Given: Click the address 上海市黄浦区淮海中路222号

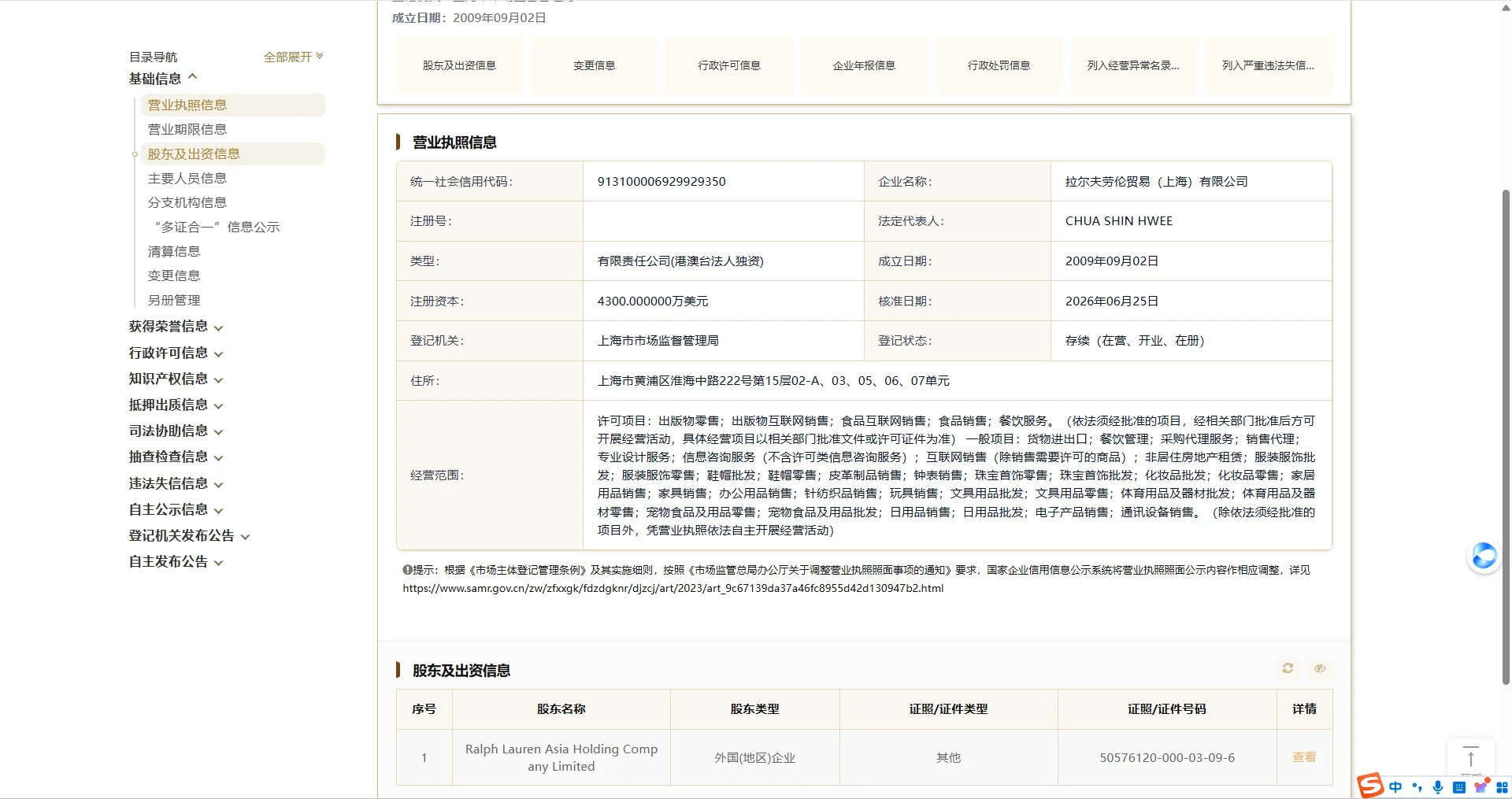Looking at the screenshot, I should [x=773, y=381].
